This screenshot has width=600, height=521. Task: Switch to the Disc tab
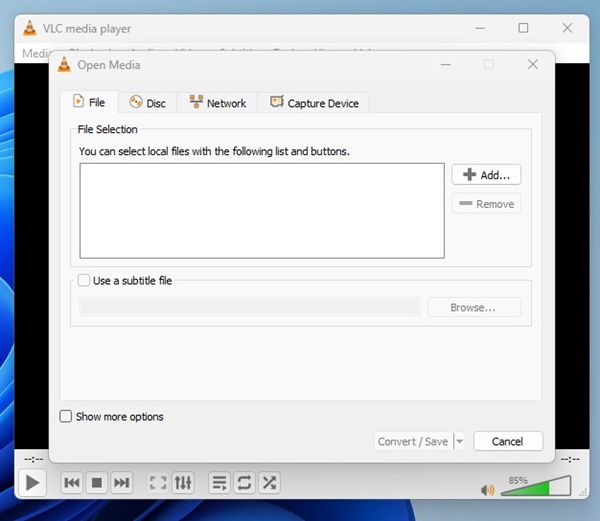click(147, 103)
